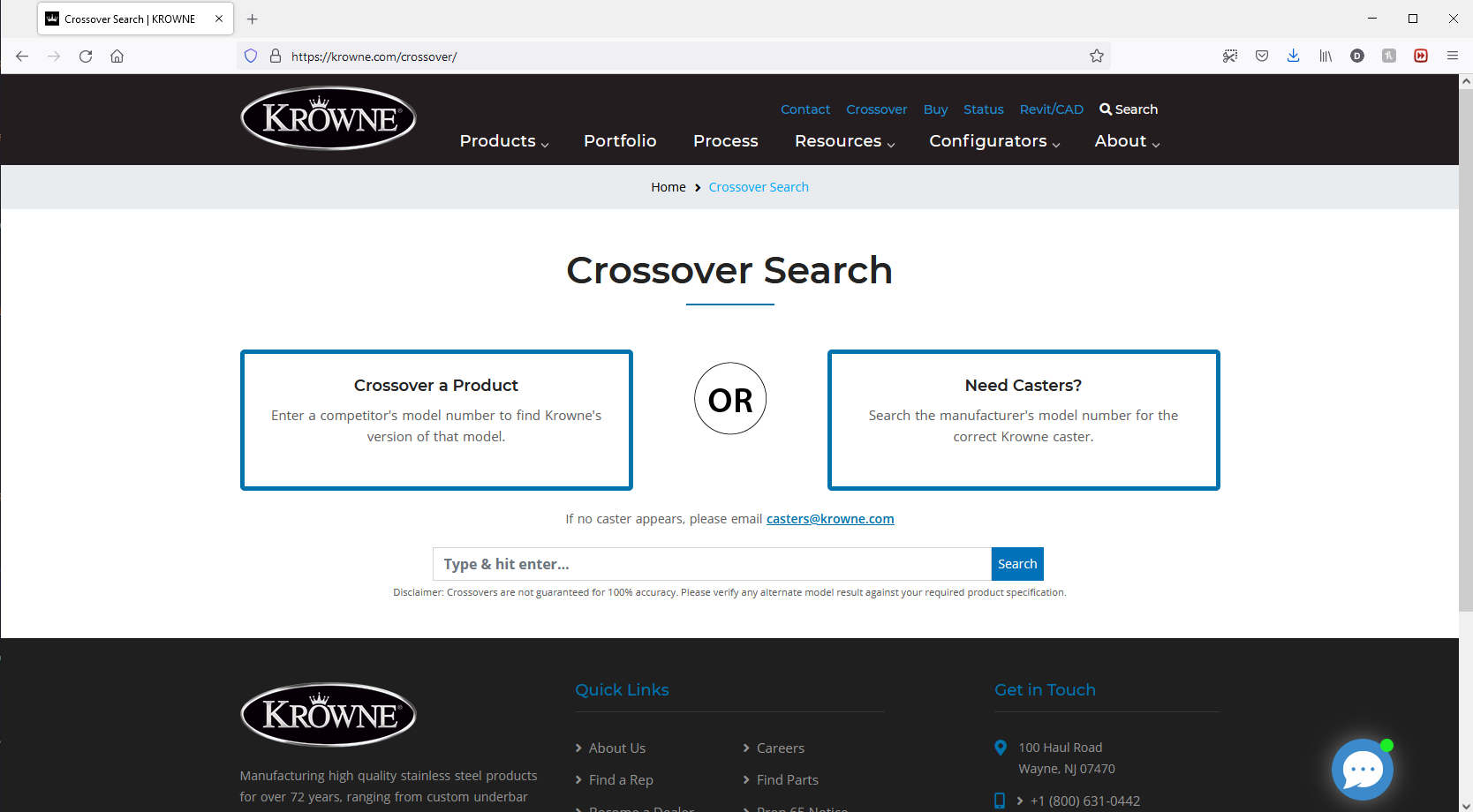Open the Firefox hamburger menu

click(x=1453, y=56)
